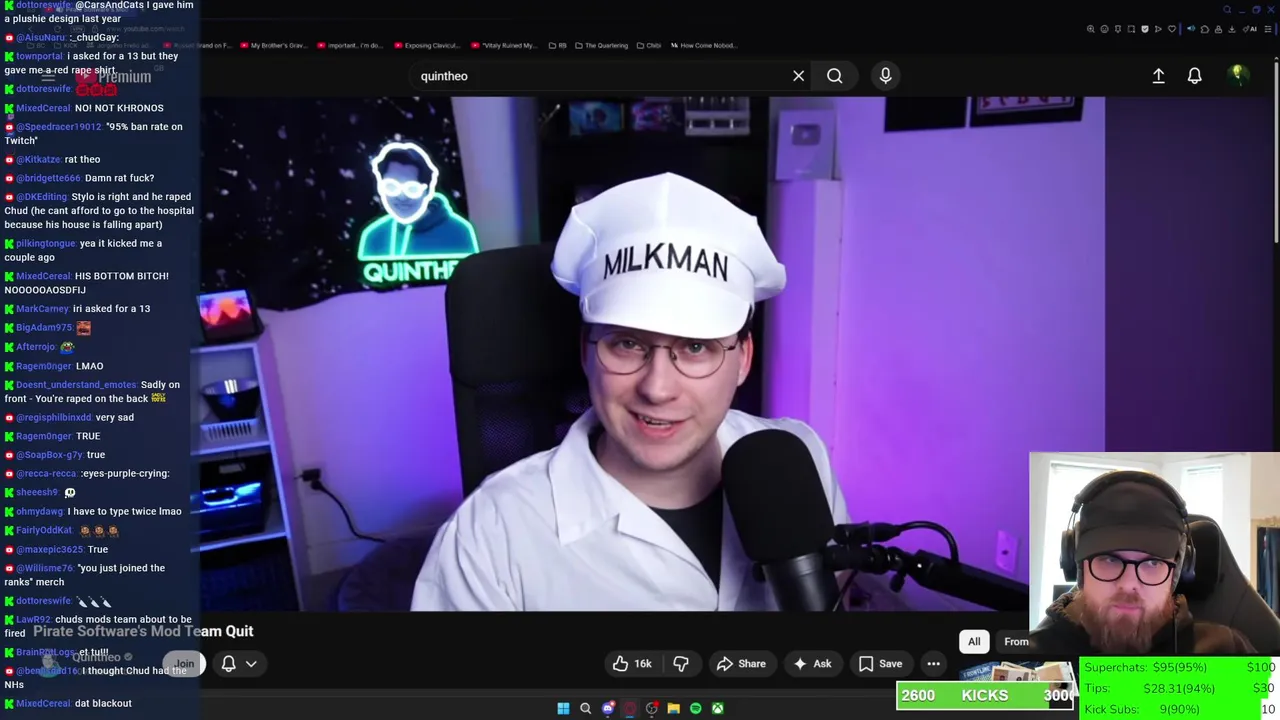Share the Pirate Software video
This screenshot has height=720, width=1280.
pos(741,664)
